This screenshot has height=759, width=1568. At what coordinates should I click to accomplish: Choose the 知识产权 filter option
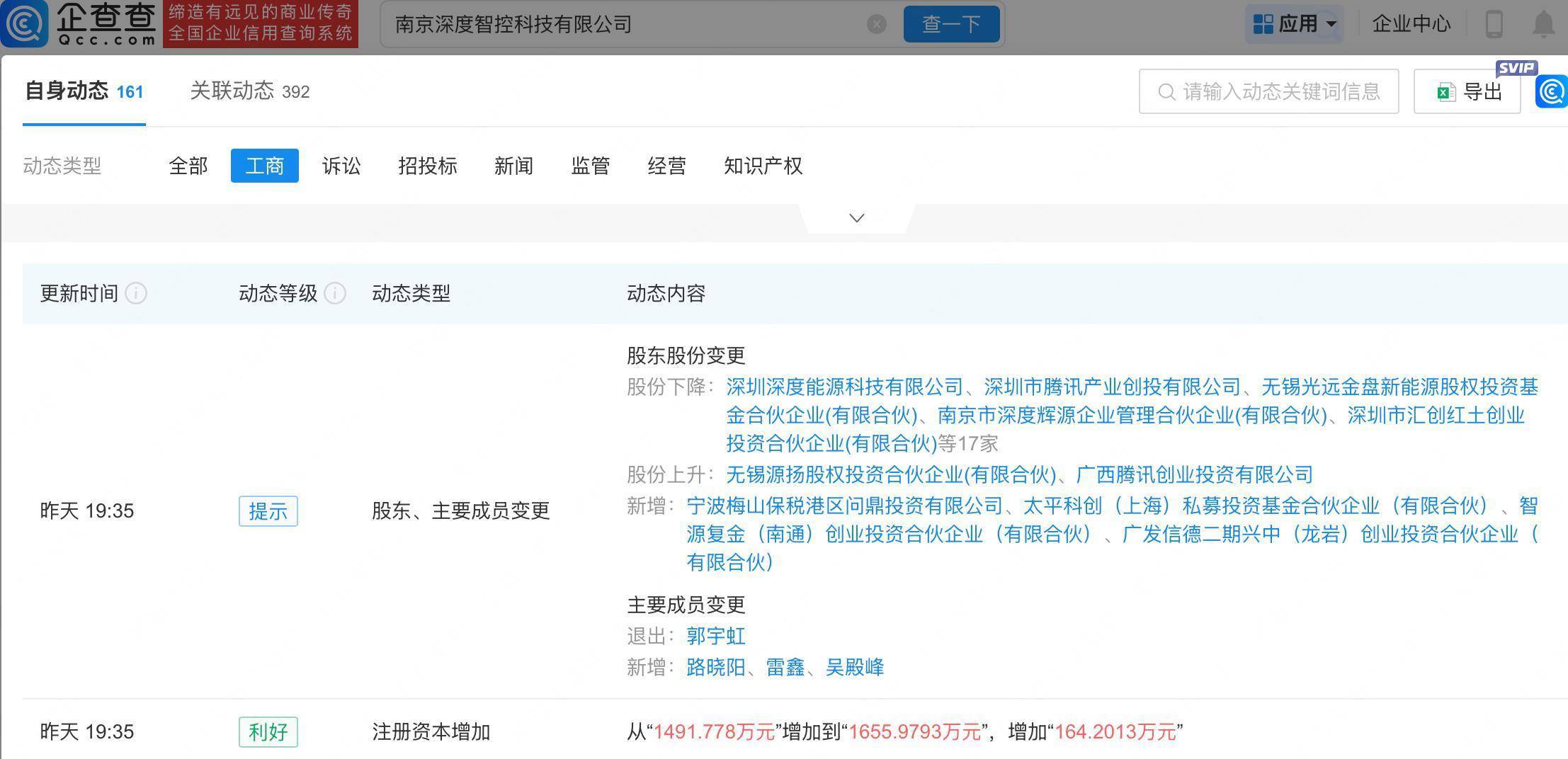[763, 166]
